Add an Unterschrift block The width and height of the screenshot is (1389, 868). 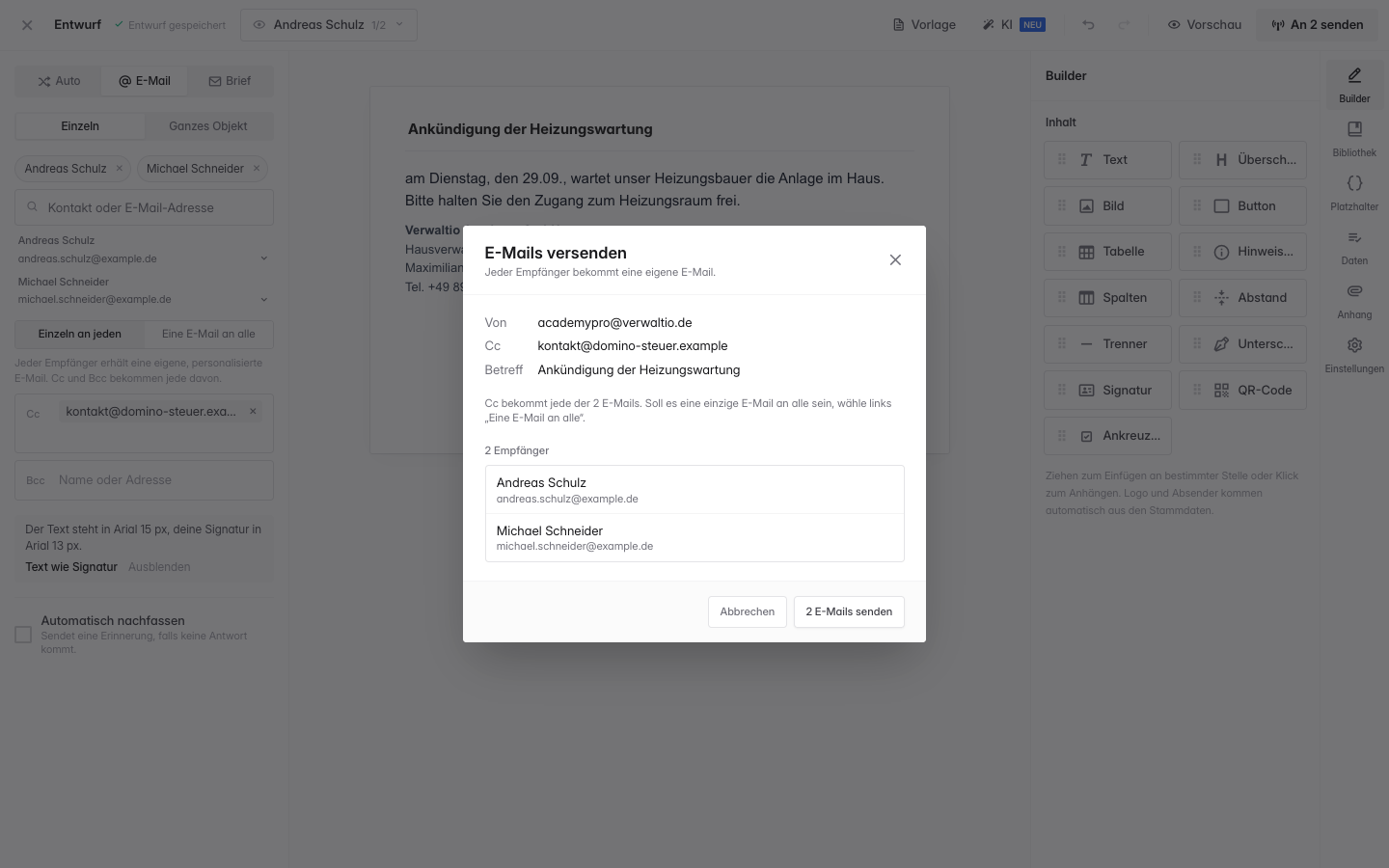click(1242, 344)
